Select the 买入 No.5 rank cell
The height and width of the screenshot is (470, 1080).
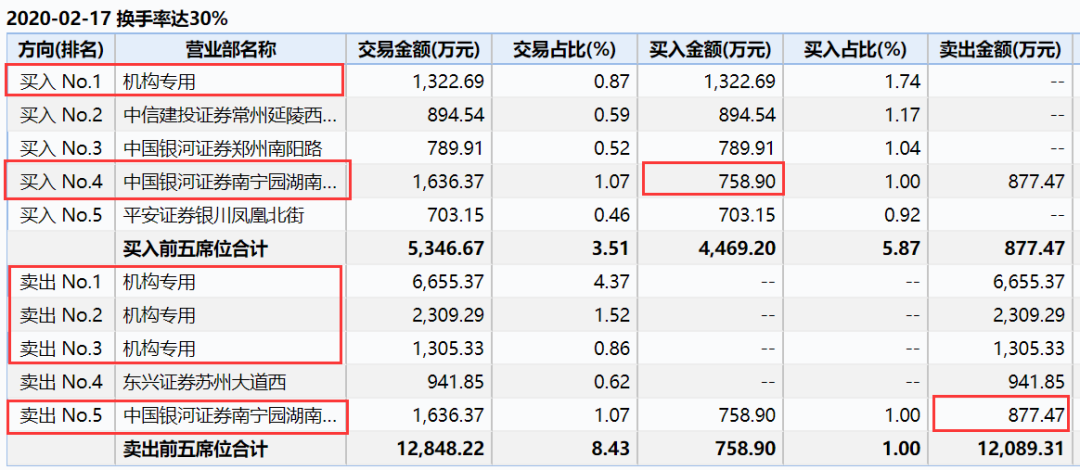pos(61,216)
